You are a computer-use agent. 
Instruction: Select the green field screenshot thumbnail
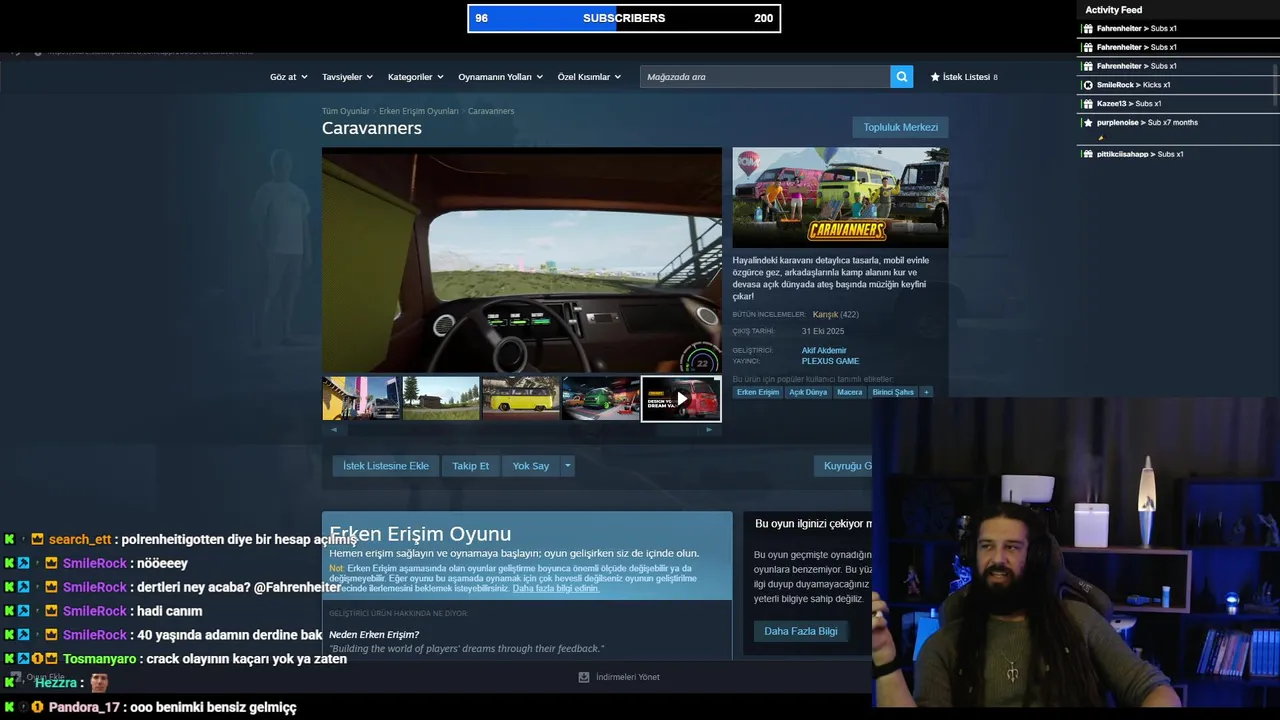click(x=441, y=399)
